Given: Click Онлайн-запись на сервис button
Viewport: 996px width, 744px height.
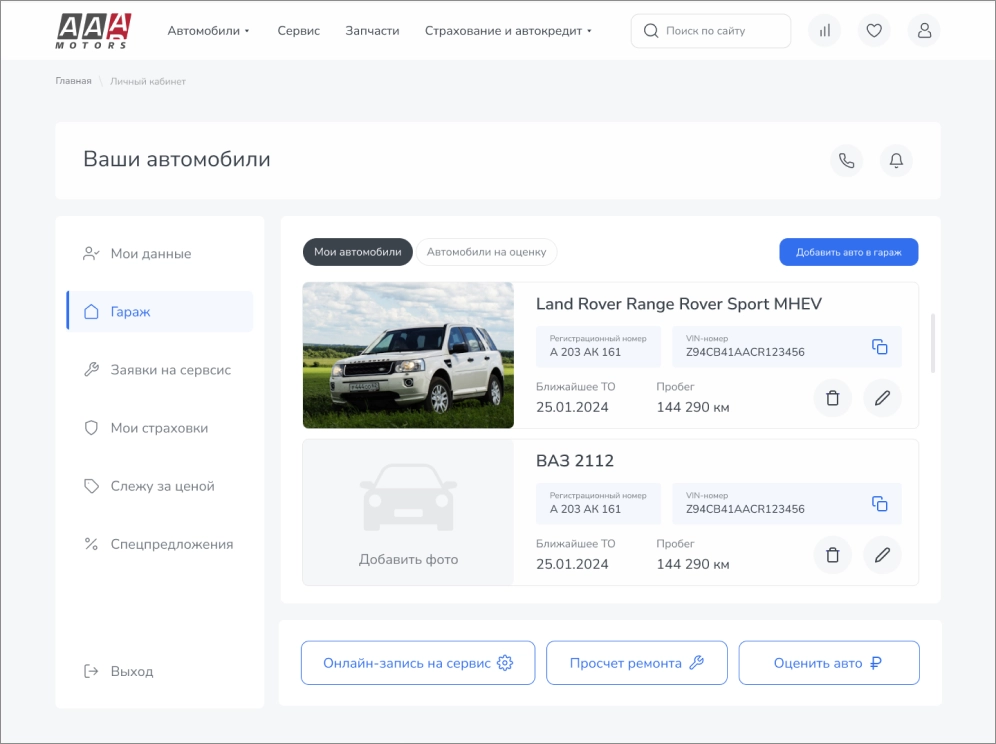Looking at the screenshot, I should point(418,663).
